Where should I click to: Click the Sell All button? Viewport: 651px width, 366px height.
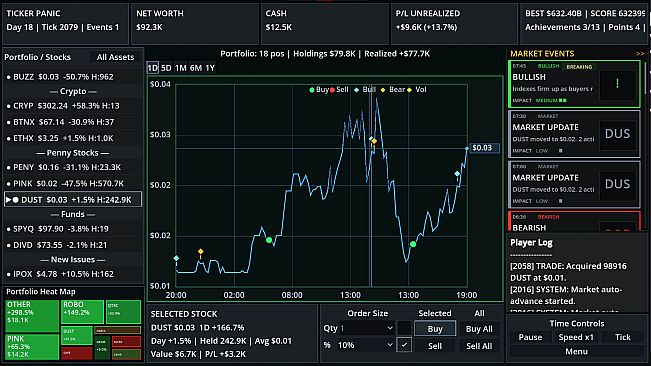pos(479,346)
